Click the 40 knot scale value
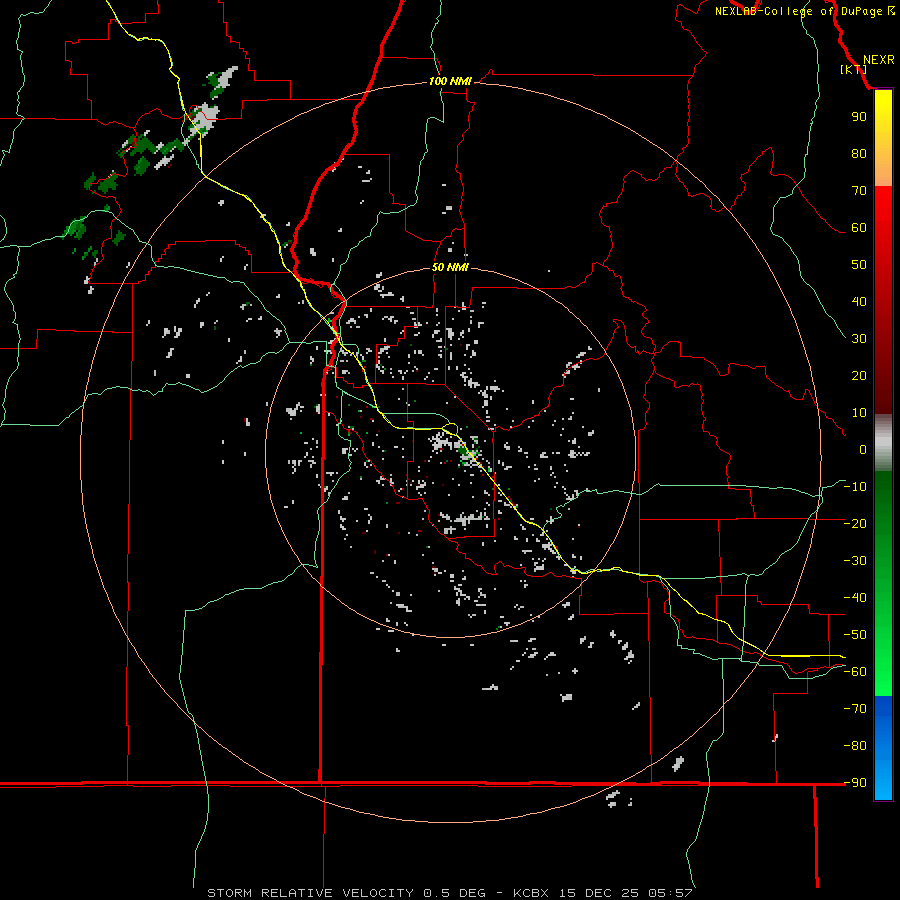The width and height of the screenshot is (900, 900). coord(859,301)
